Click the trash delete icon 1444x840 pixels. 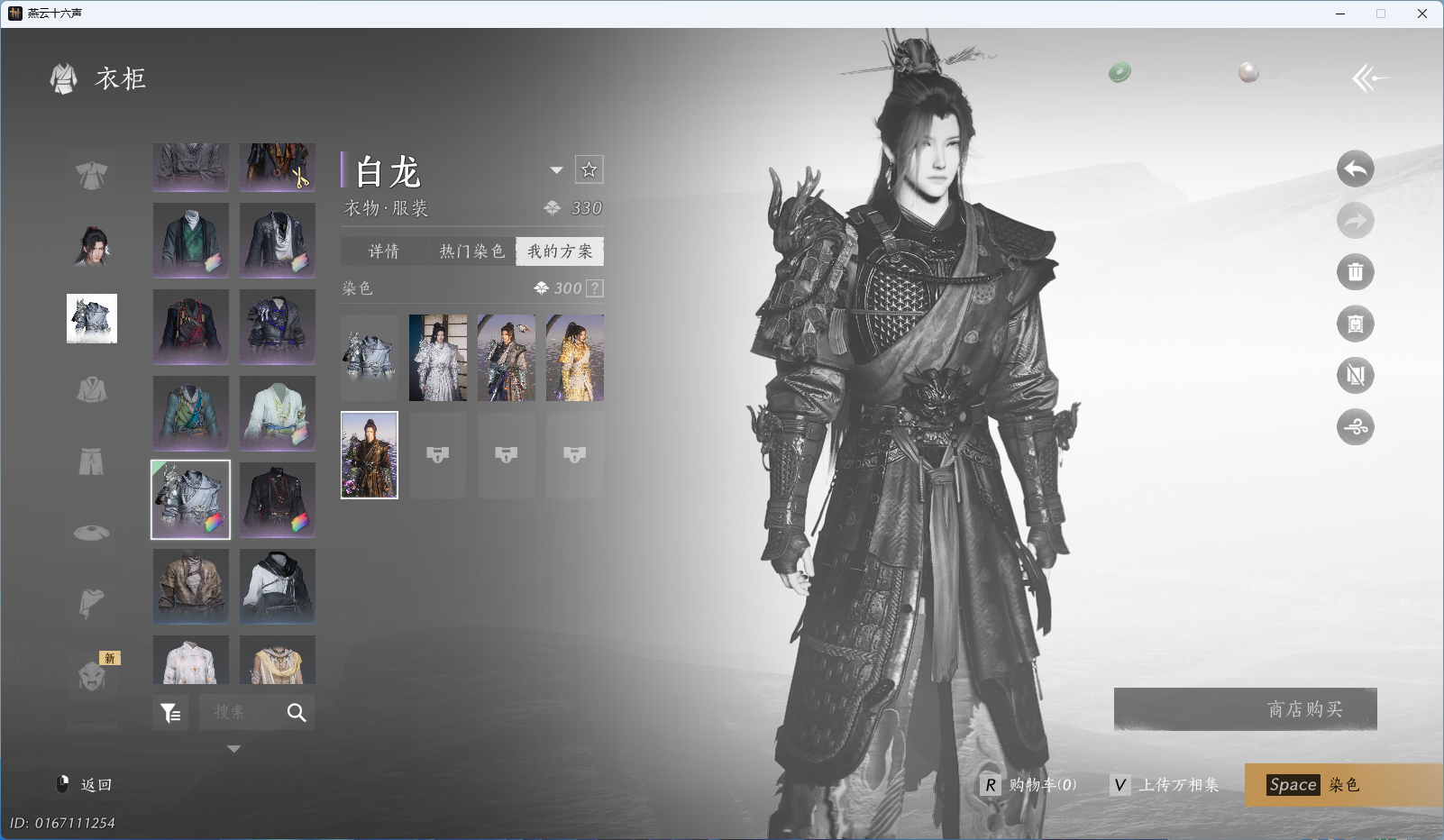tap(1355, 272)
